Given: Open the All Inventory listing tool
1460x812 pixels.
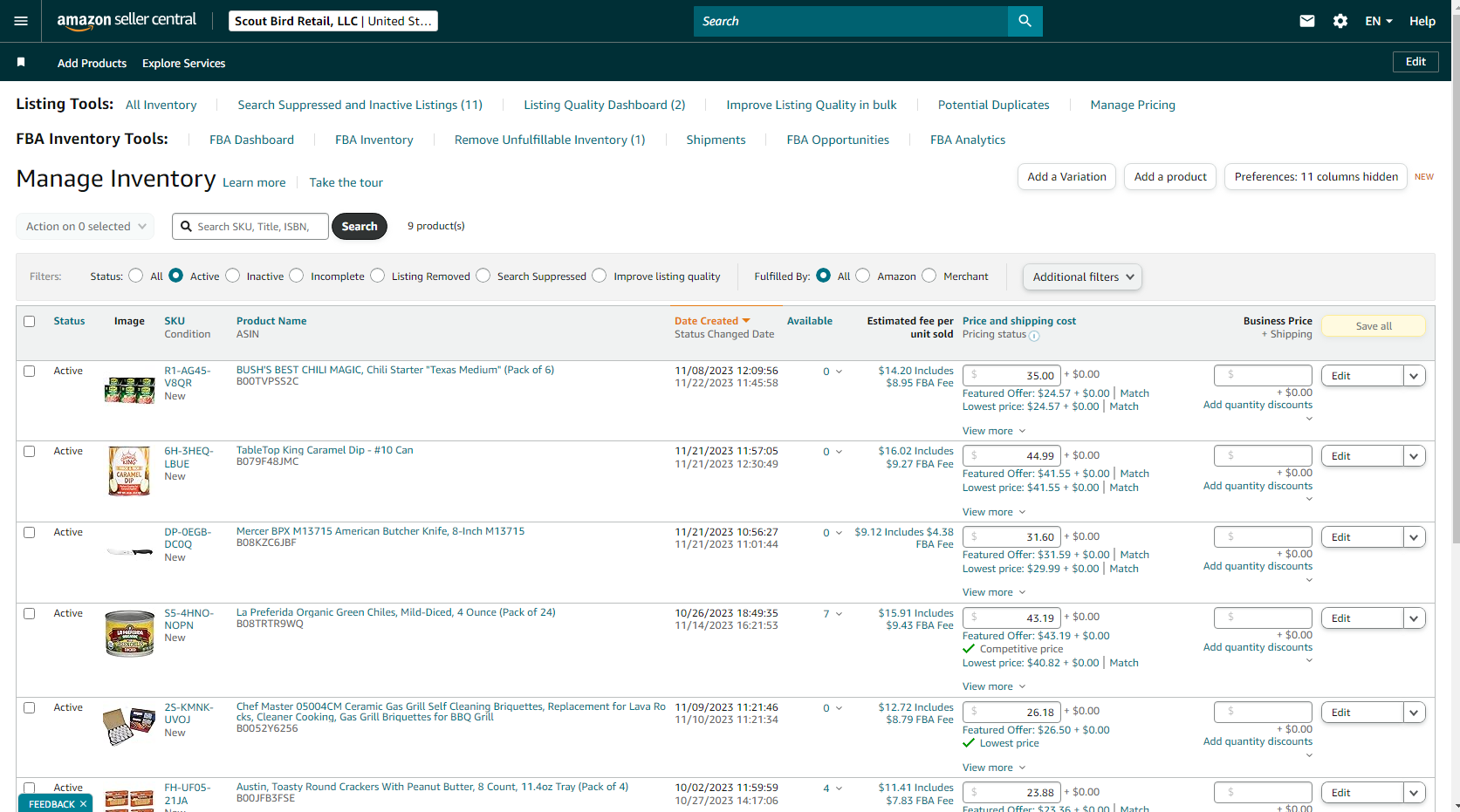Looking at the screenshot, I should pyautogui.click(x=161, y=105).
